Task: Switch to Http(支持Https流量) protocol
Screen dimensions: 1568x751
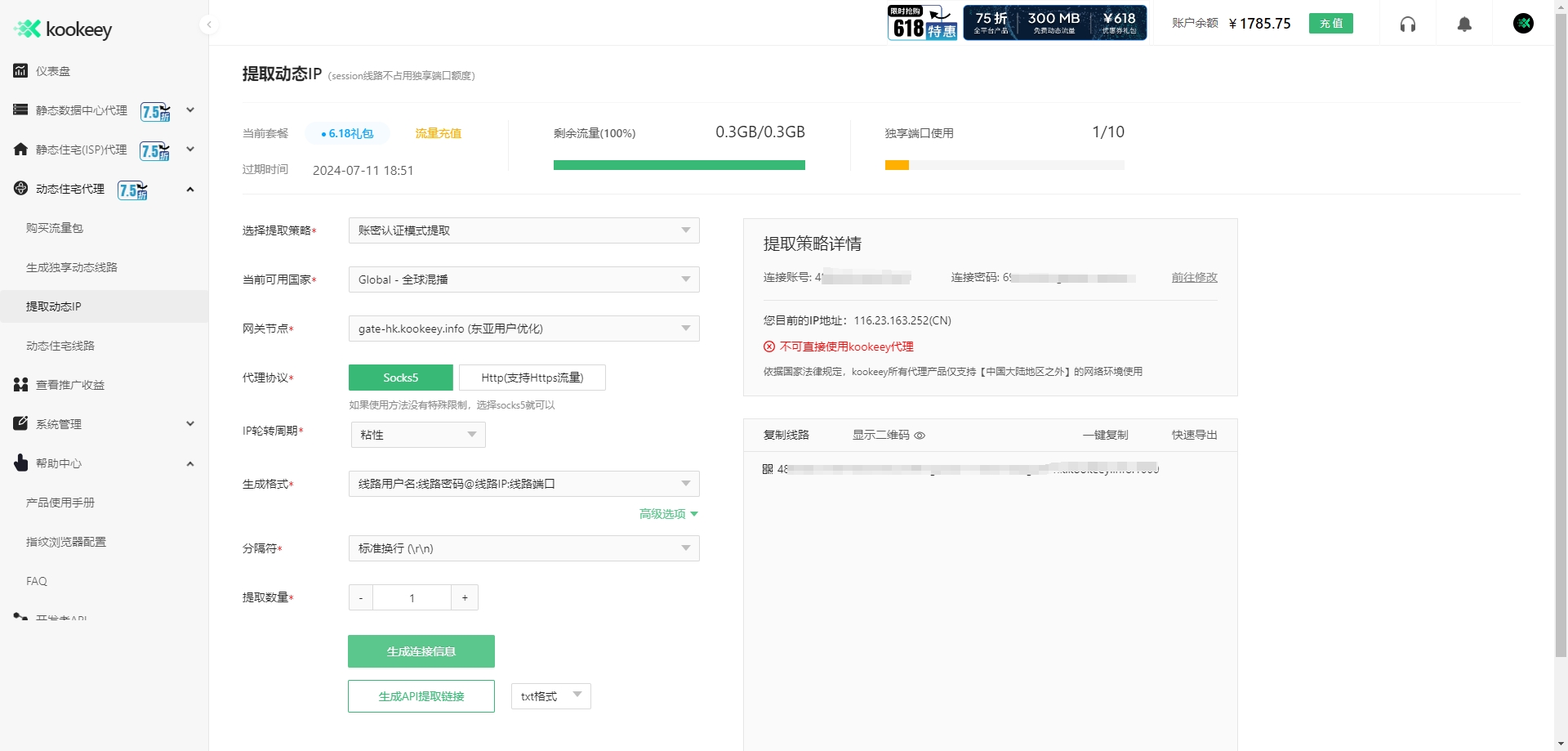Action: point(532,377)
